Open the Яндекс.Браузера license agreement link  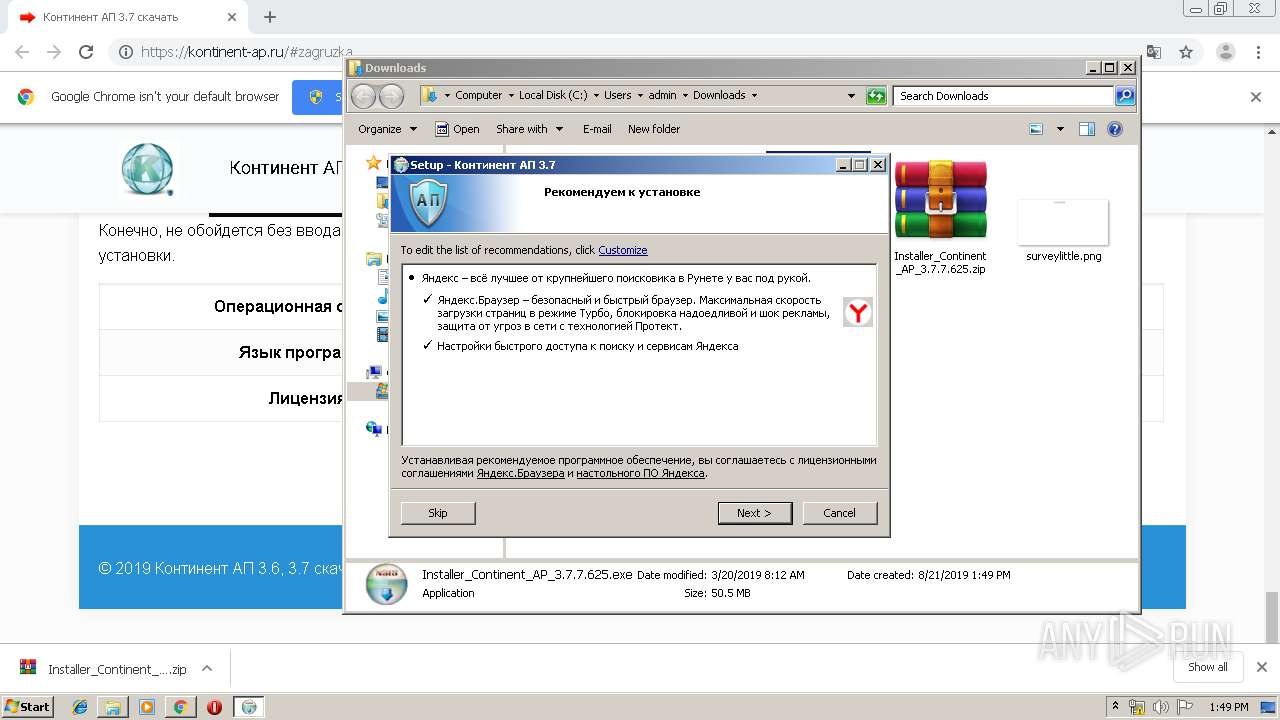point(520,473)
